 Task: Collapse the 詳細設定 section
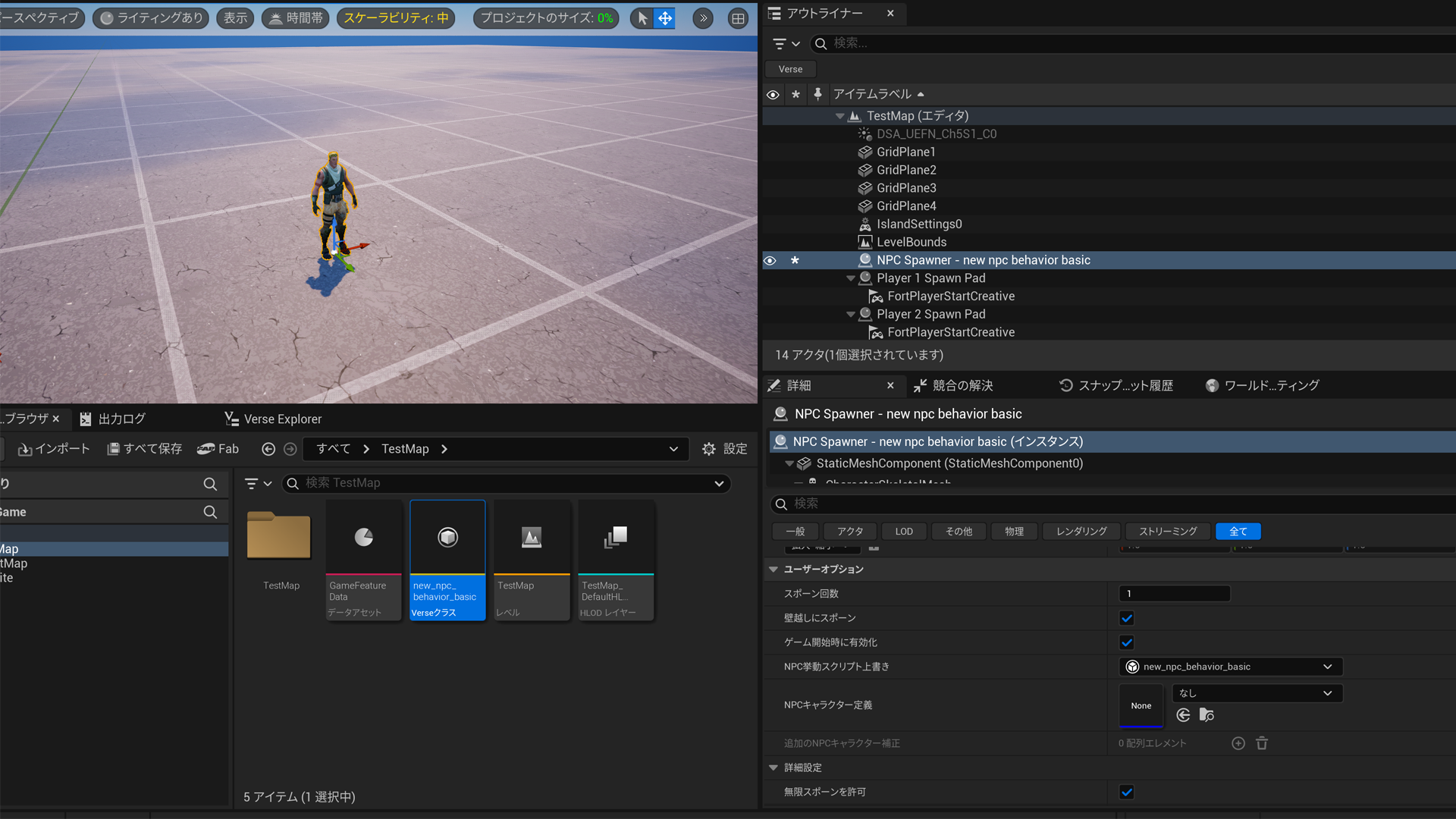point(773,767)
